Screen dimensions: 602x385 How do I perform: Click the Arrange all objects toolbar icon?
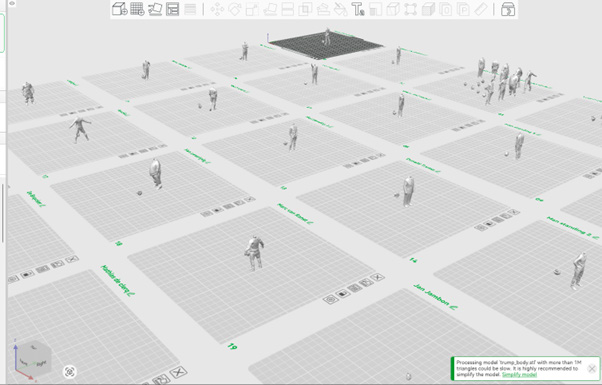[x=172, y=9]
